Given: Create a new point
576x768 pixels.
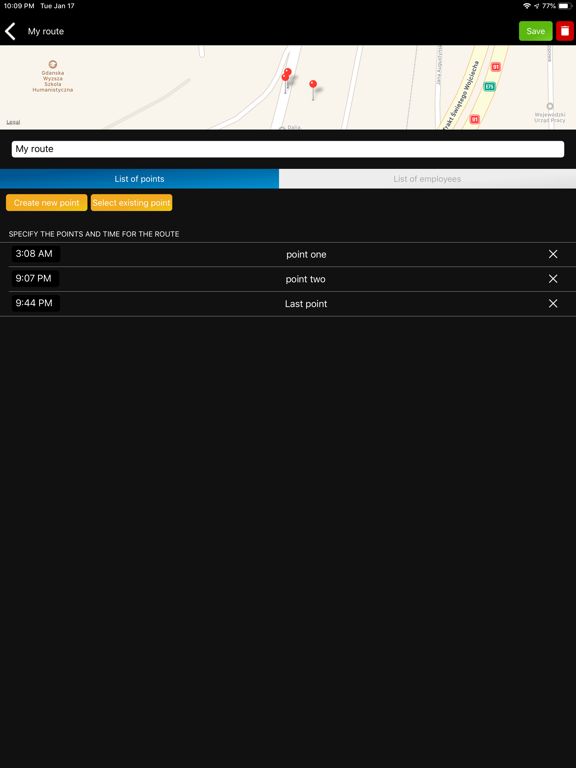Looking at the screenshot, I should click(x=47, y=203).
